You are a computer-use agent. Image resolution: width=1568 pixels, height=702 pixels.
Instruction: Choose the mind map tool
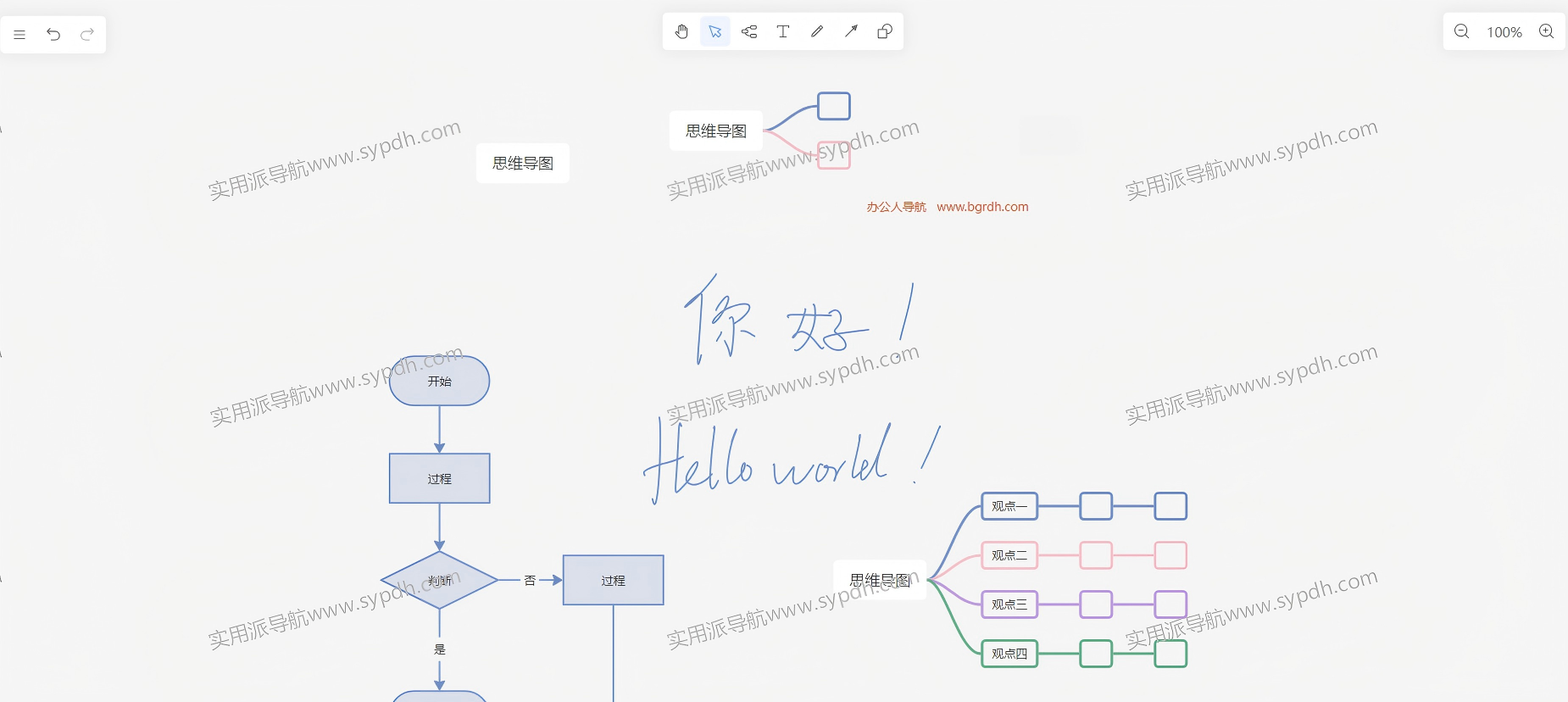749,32
